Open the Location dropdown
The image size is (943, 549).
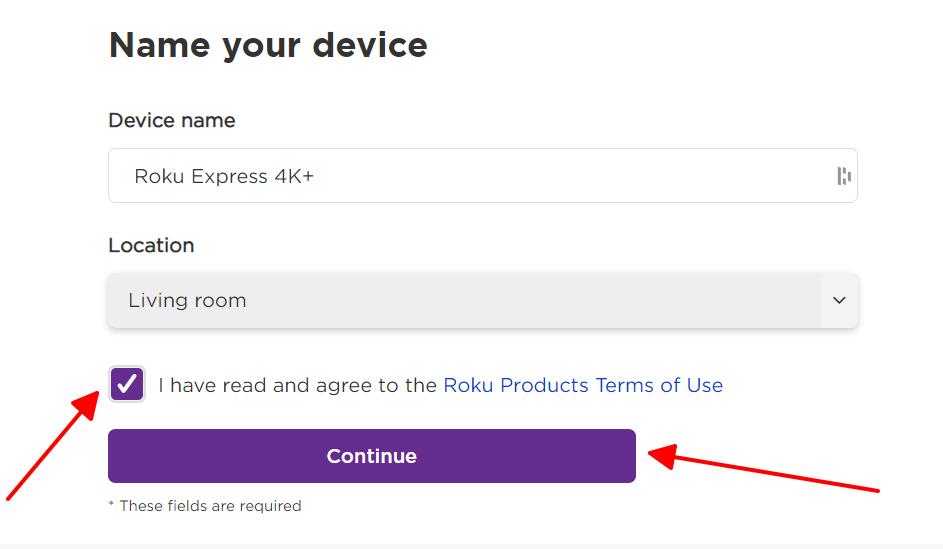pyautogui.click(x=483, y=300)
